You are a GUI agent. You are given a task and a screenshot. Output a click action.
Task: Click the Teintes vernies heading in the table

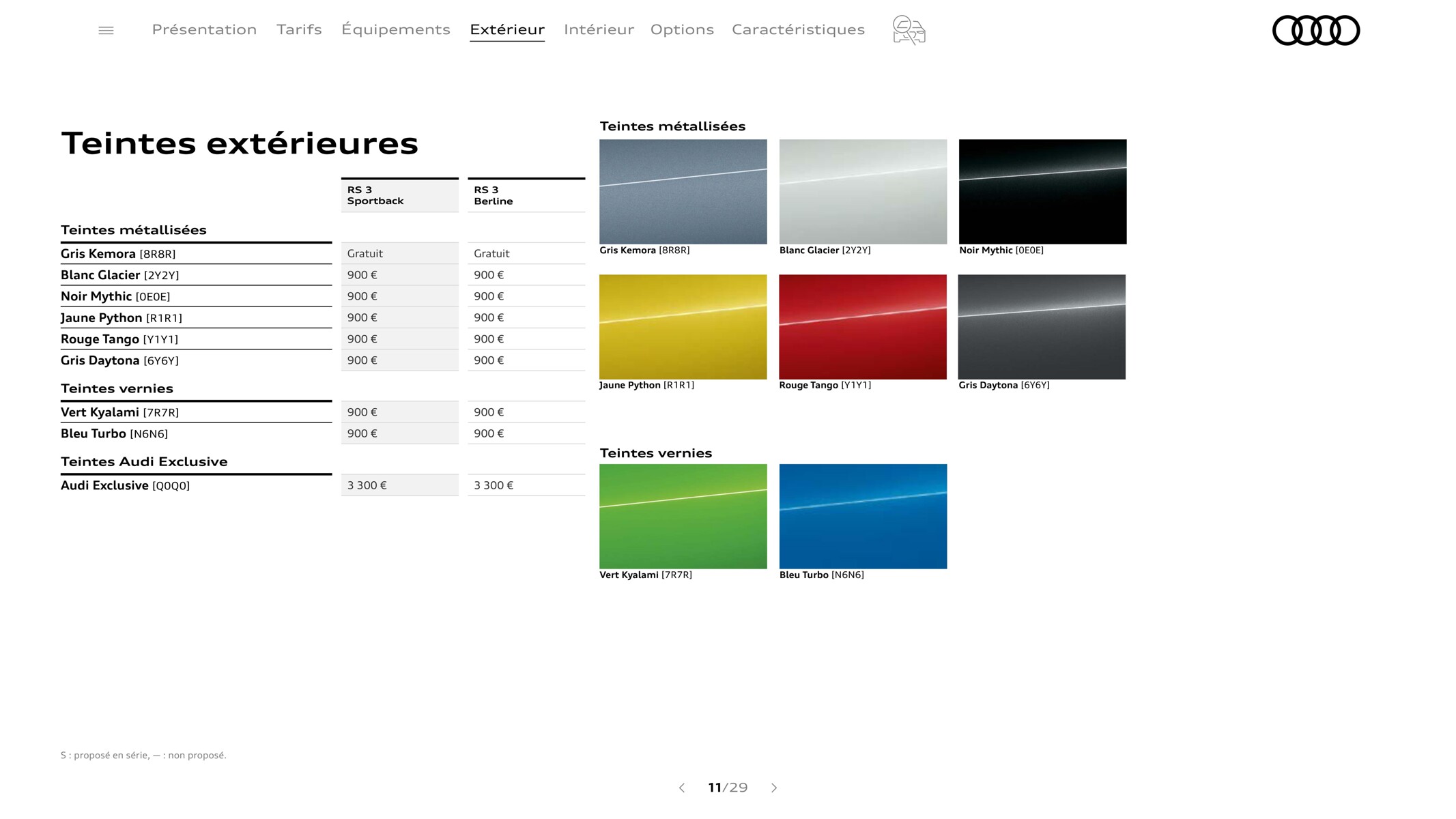click(x=117, y=388)
